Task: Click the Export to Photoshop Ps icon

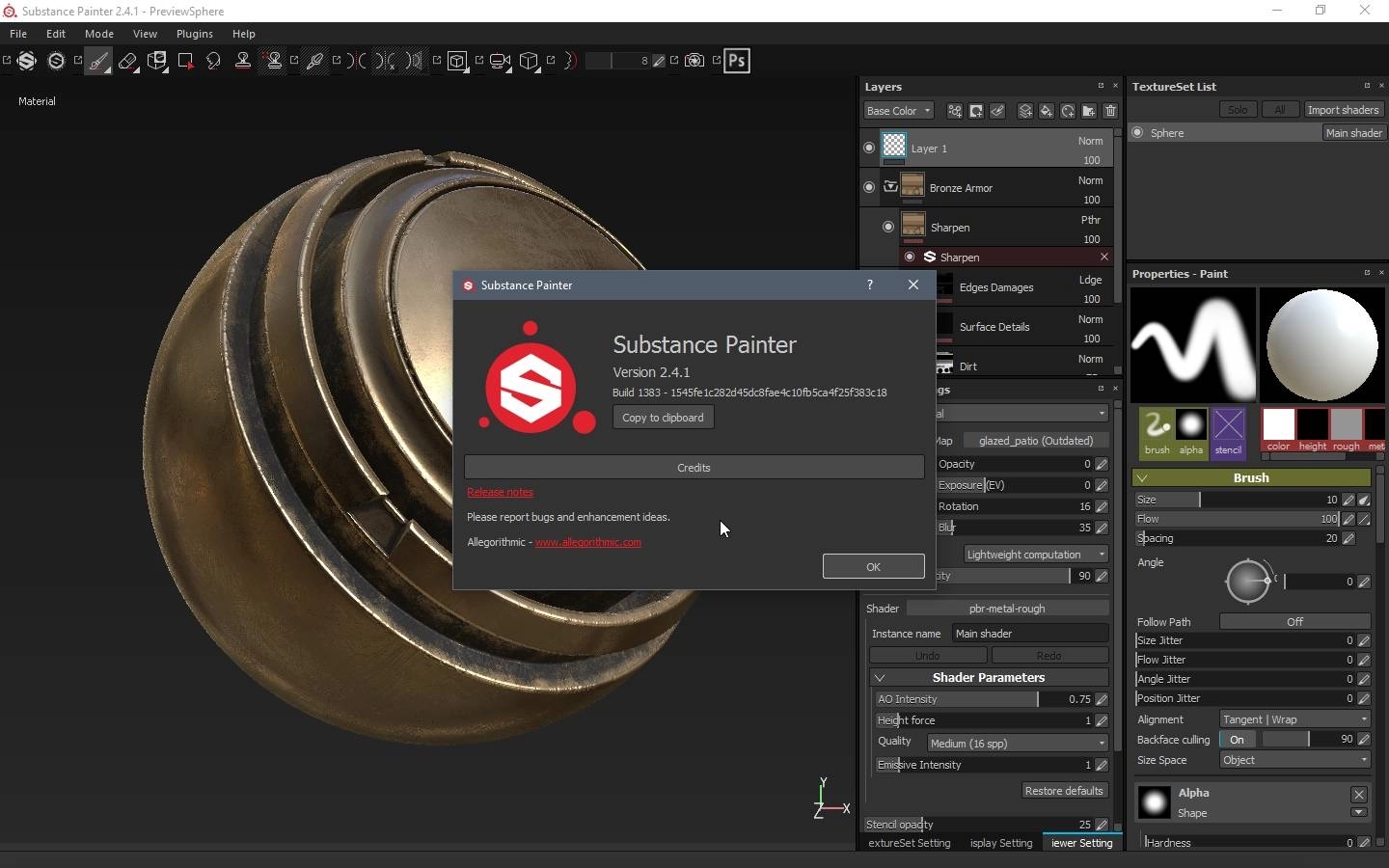Action: coord(737,61)
